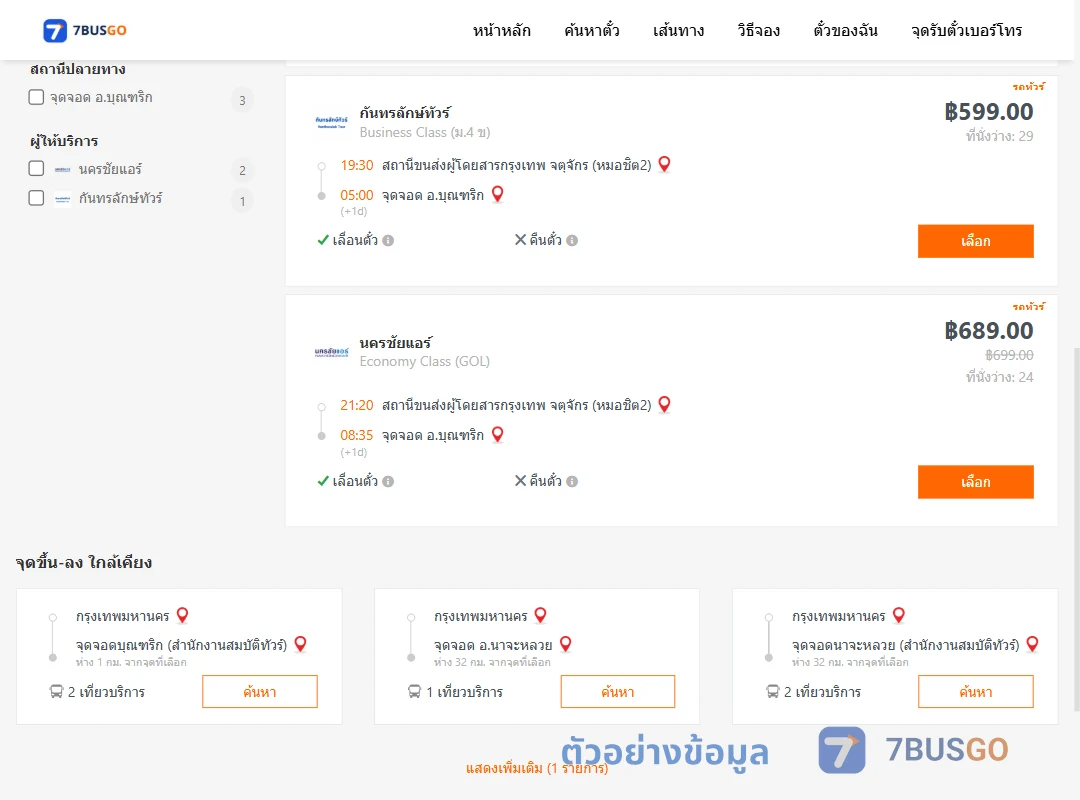
Task: Click กรุงเทพมหานคร pin in จุดจอดนาจะหลวย สมบัติทัวร์ card
Action: 899,615
